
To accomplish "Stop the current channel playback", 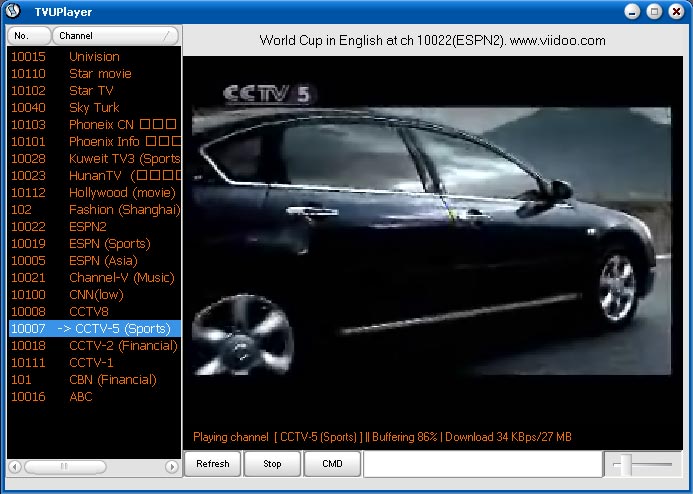I will coord(272,464).
